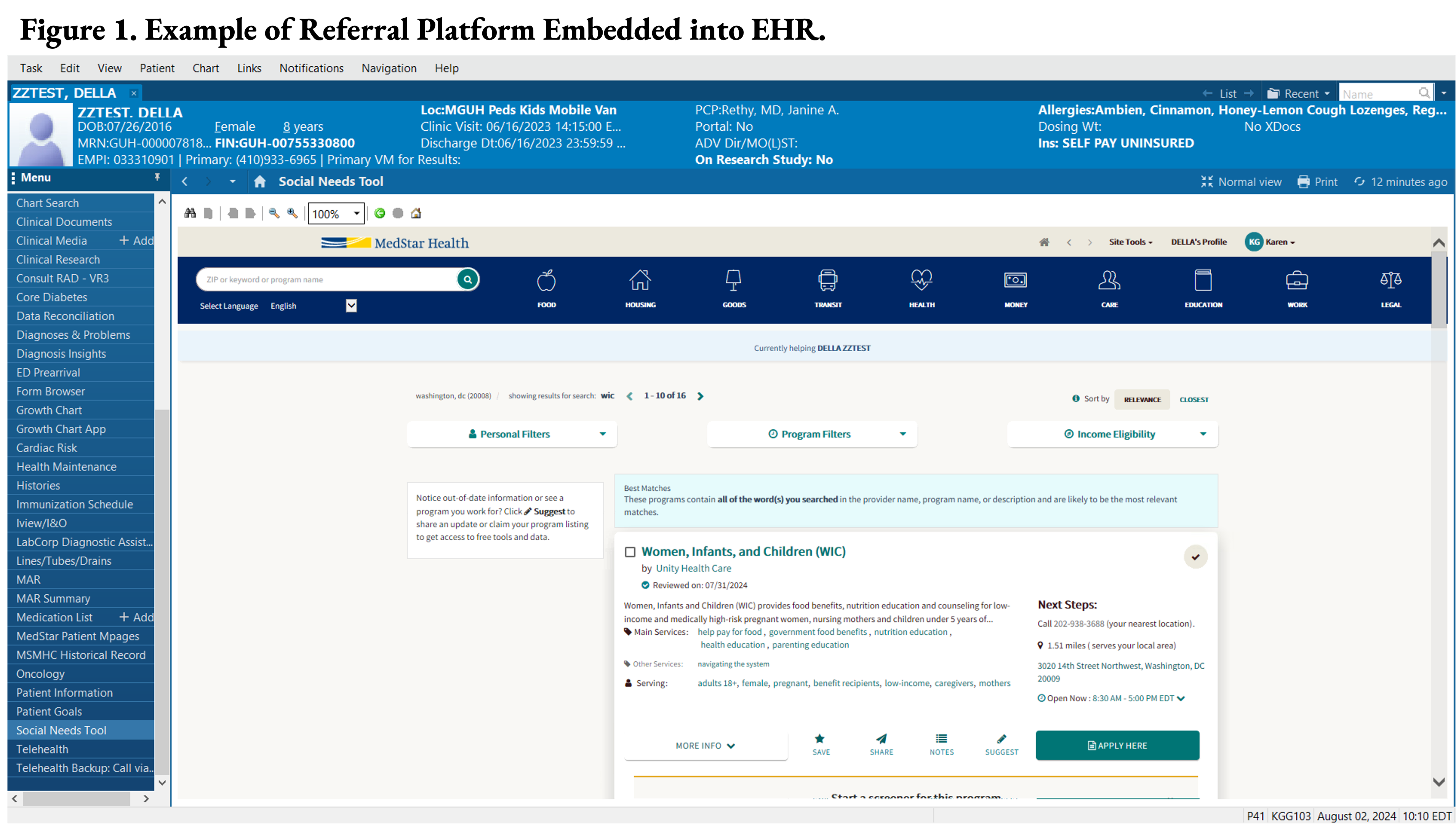Click the small home icon in browser toolbar
This screenshot has height=824, width=1456.
click(x=416, y=213)
